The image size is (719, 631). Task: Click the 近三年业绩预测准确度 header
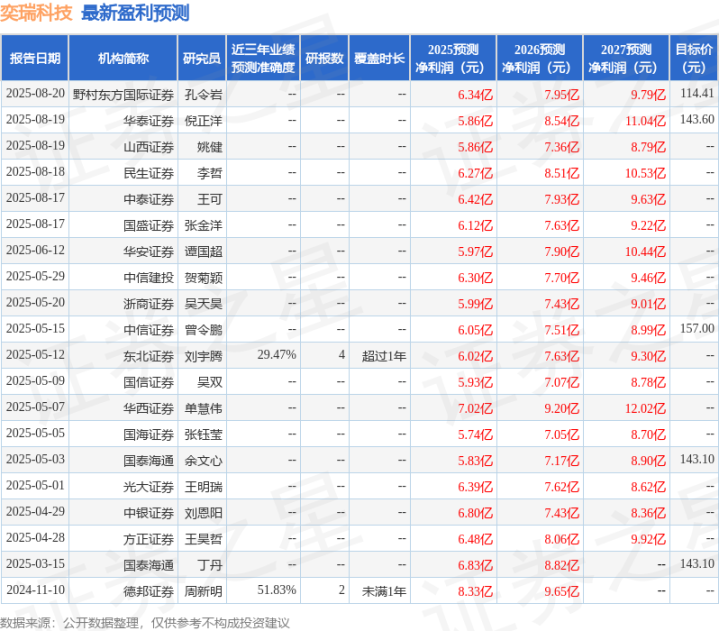click(263, 58)
